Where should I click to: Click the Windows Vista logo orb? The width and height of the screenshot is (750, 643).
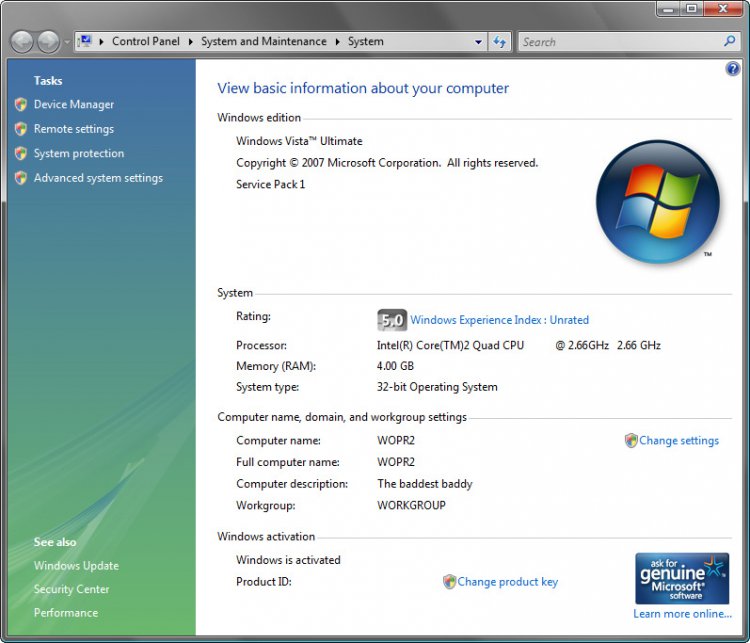click(658, 201)
